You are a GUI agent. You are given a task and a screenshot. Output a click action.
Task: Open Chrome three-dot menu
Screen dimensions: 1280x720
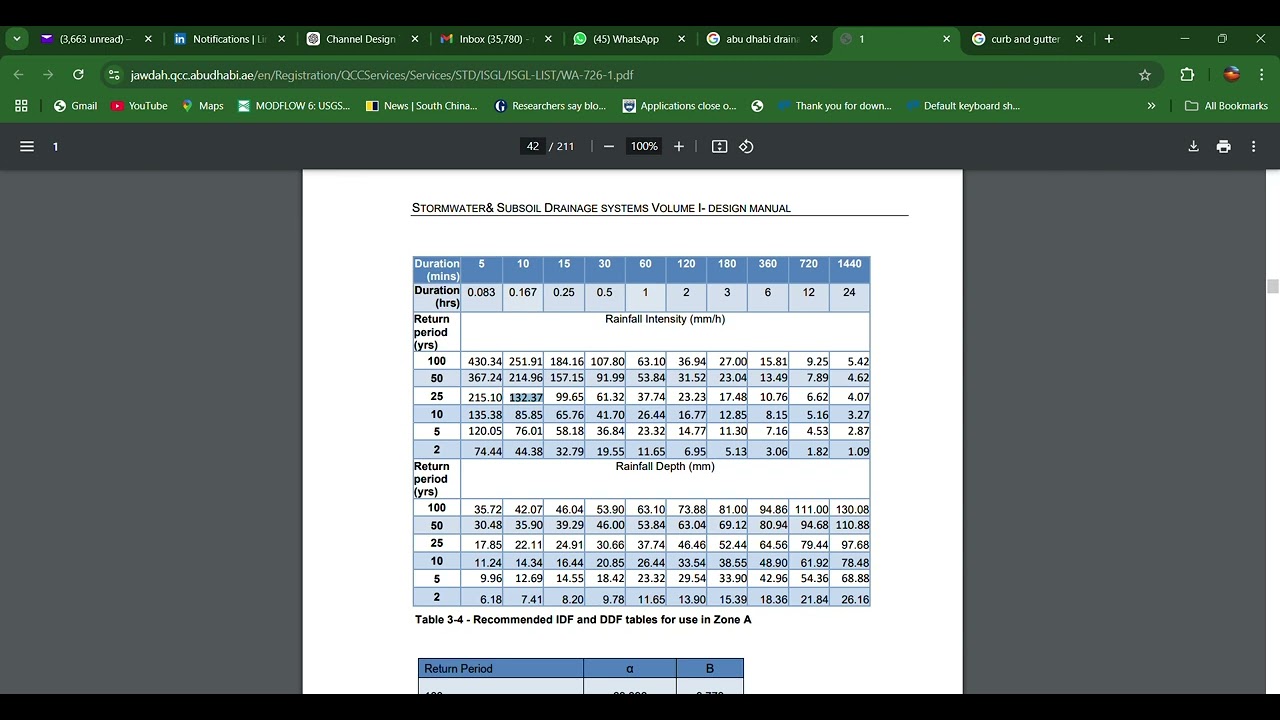[x=1261, y=75]
